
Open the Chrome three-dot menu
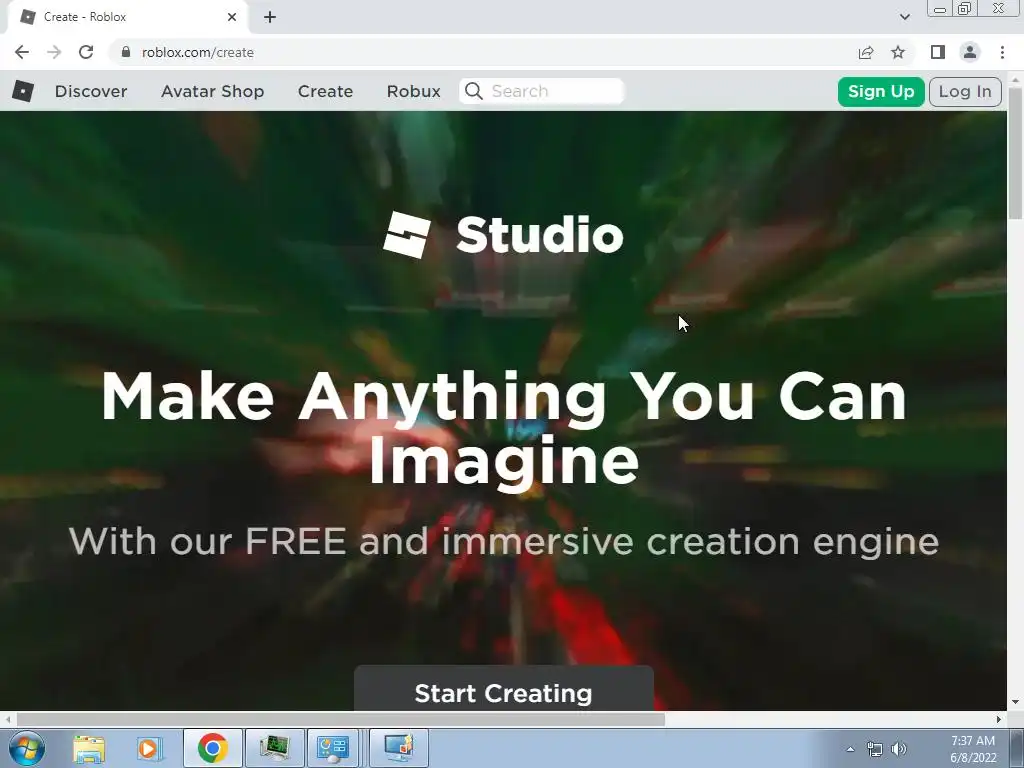(x=1002, y=52)
